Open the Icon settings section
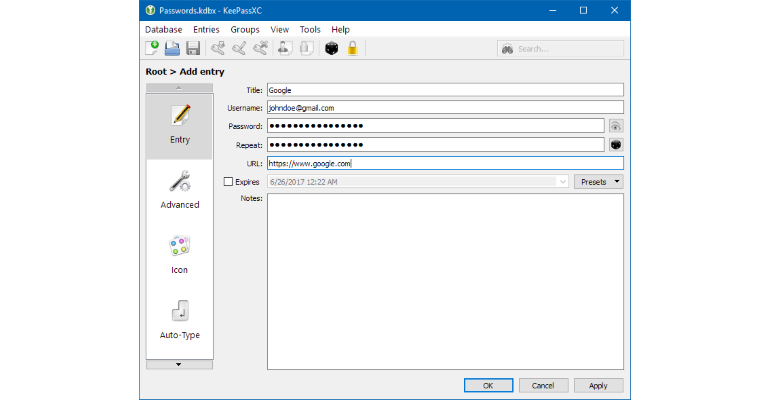 click(x=180, y=255)
